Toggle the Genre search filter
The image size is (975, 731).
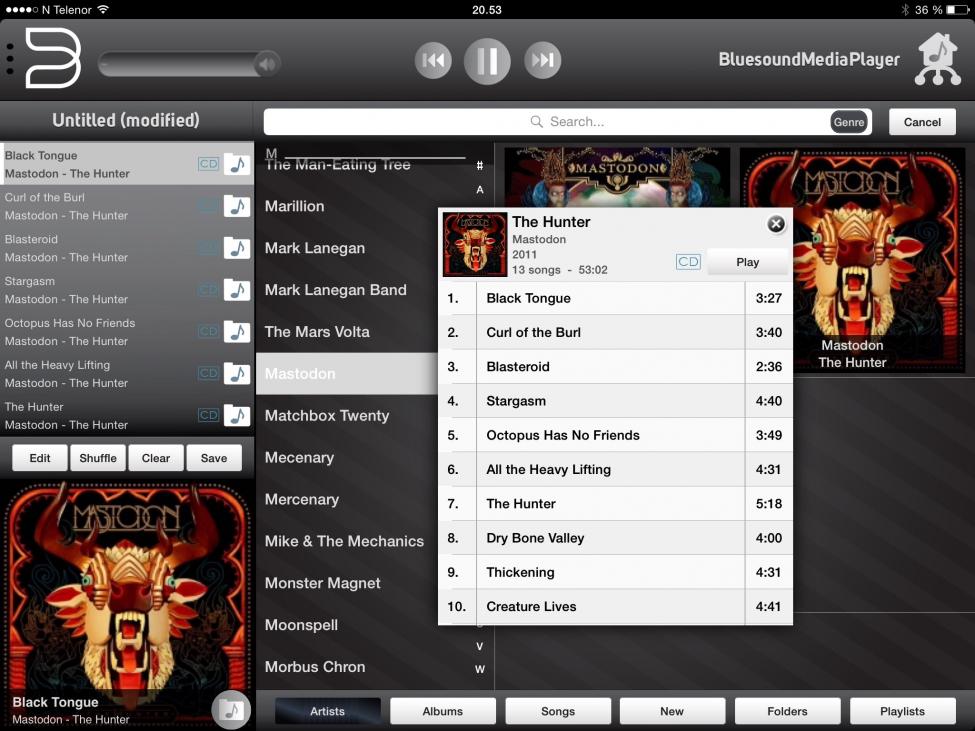[848, 122]
